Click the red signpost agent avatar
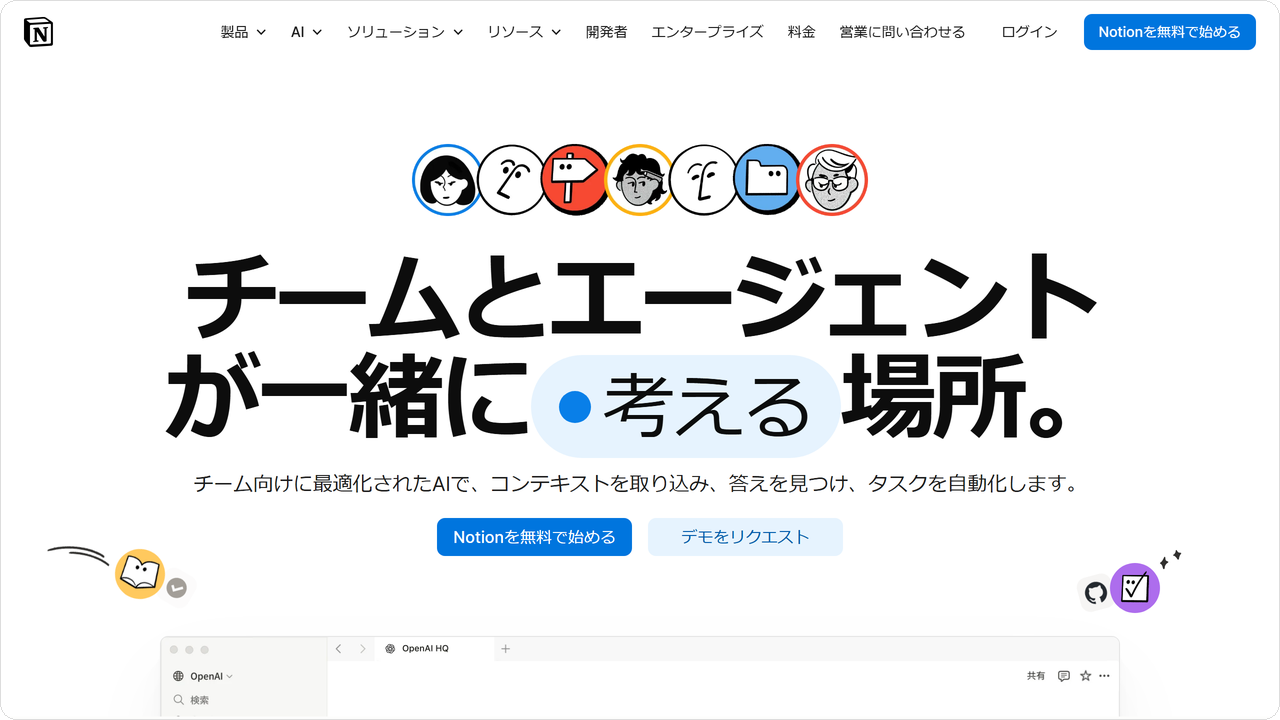Screen dimensions: 1280x720 [574, 180]
